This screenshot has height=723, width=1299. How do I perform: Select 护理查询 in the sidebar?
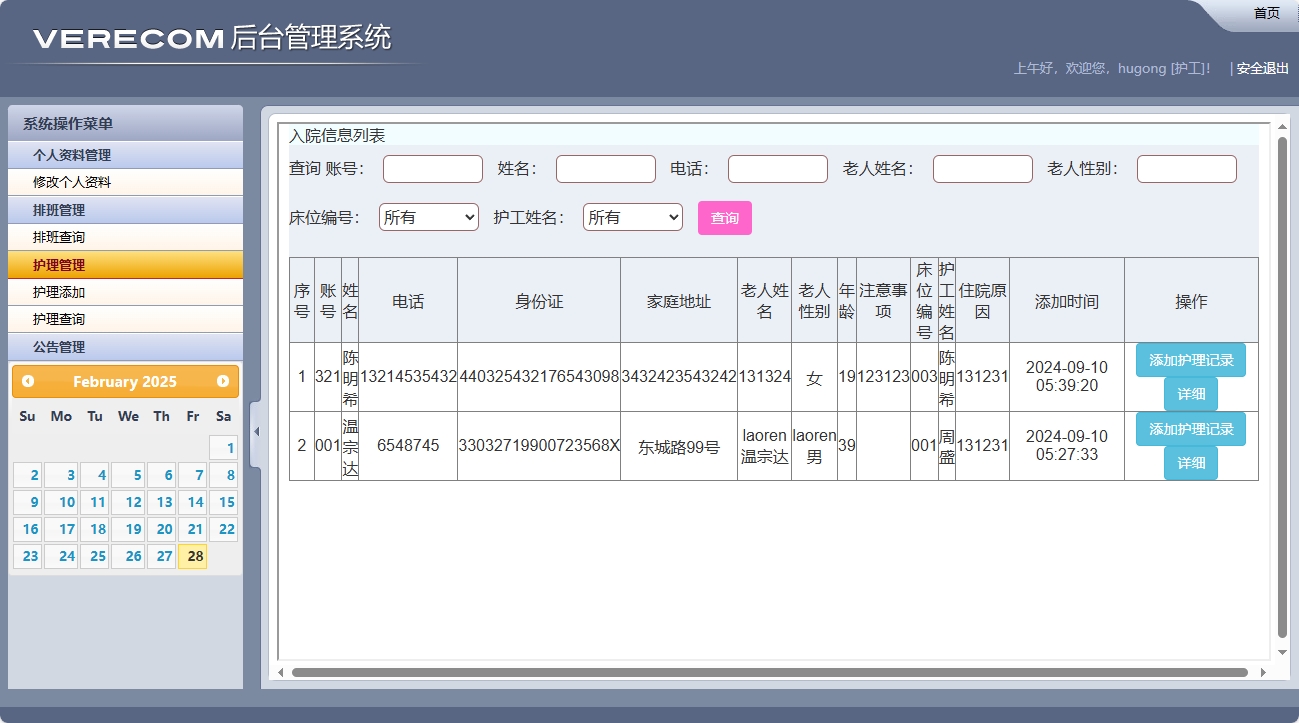124,319
